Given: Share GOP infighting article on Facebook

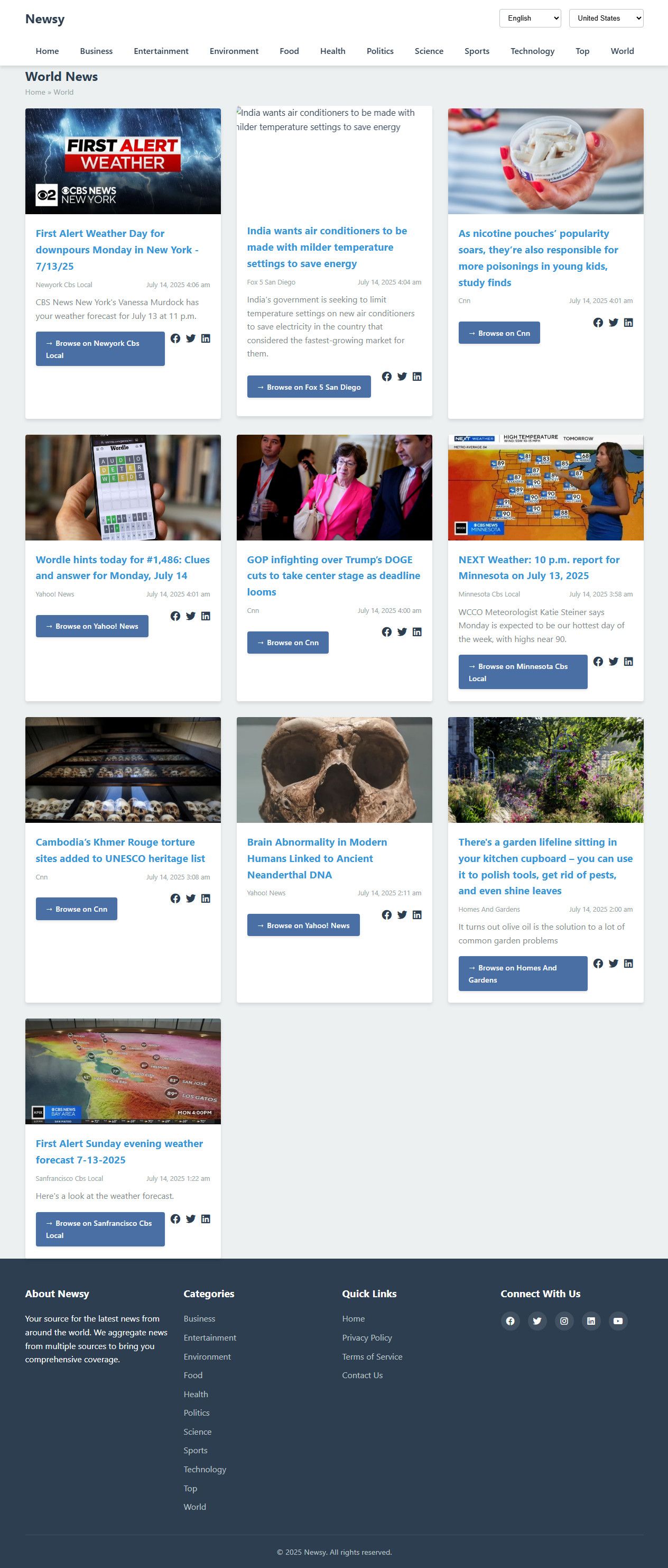Looking at the screenshot, I should click(387, 632).
